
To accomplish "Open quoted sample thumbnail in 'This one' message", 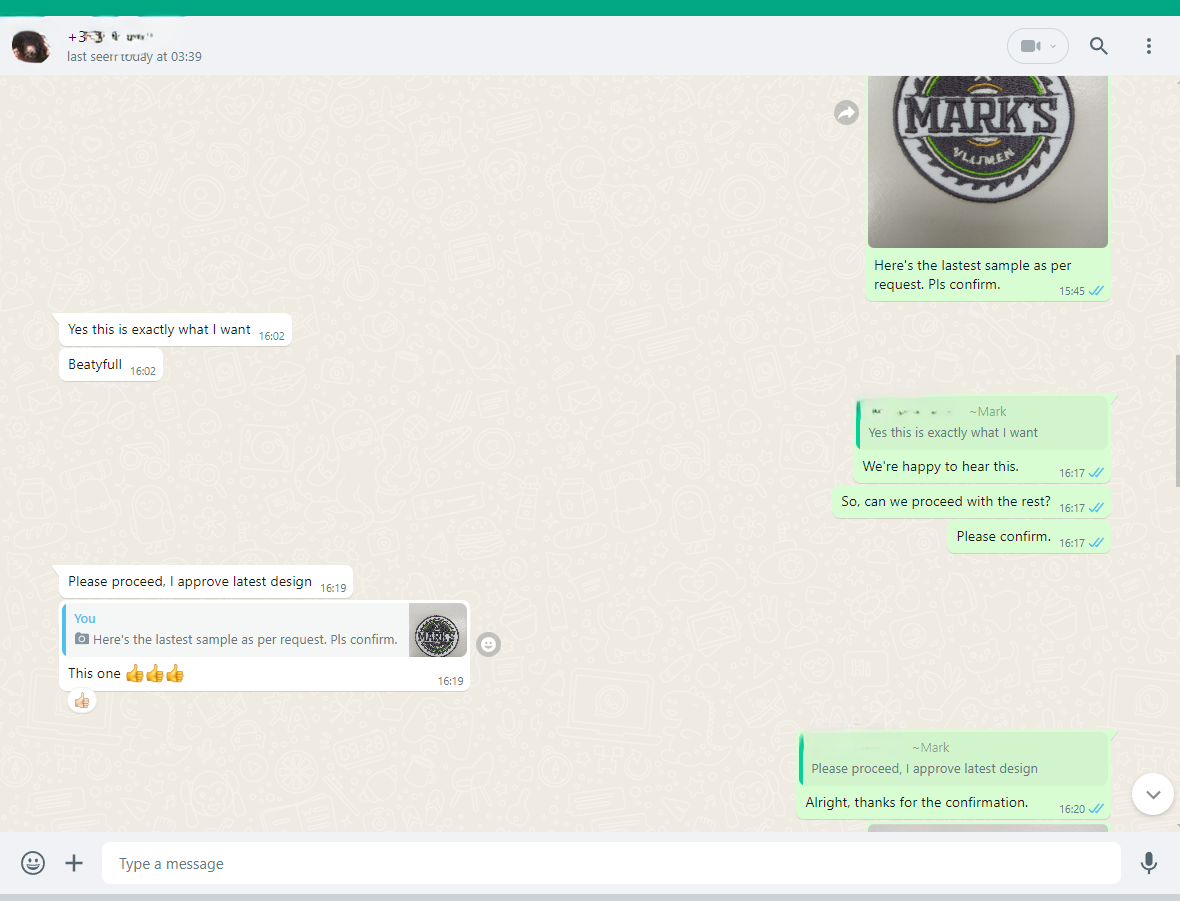I will [x=437, y=630].
